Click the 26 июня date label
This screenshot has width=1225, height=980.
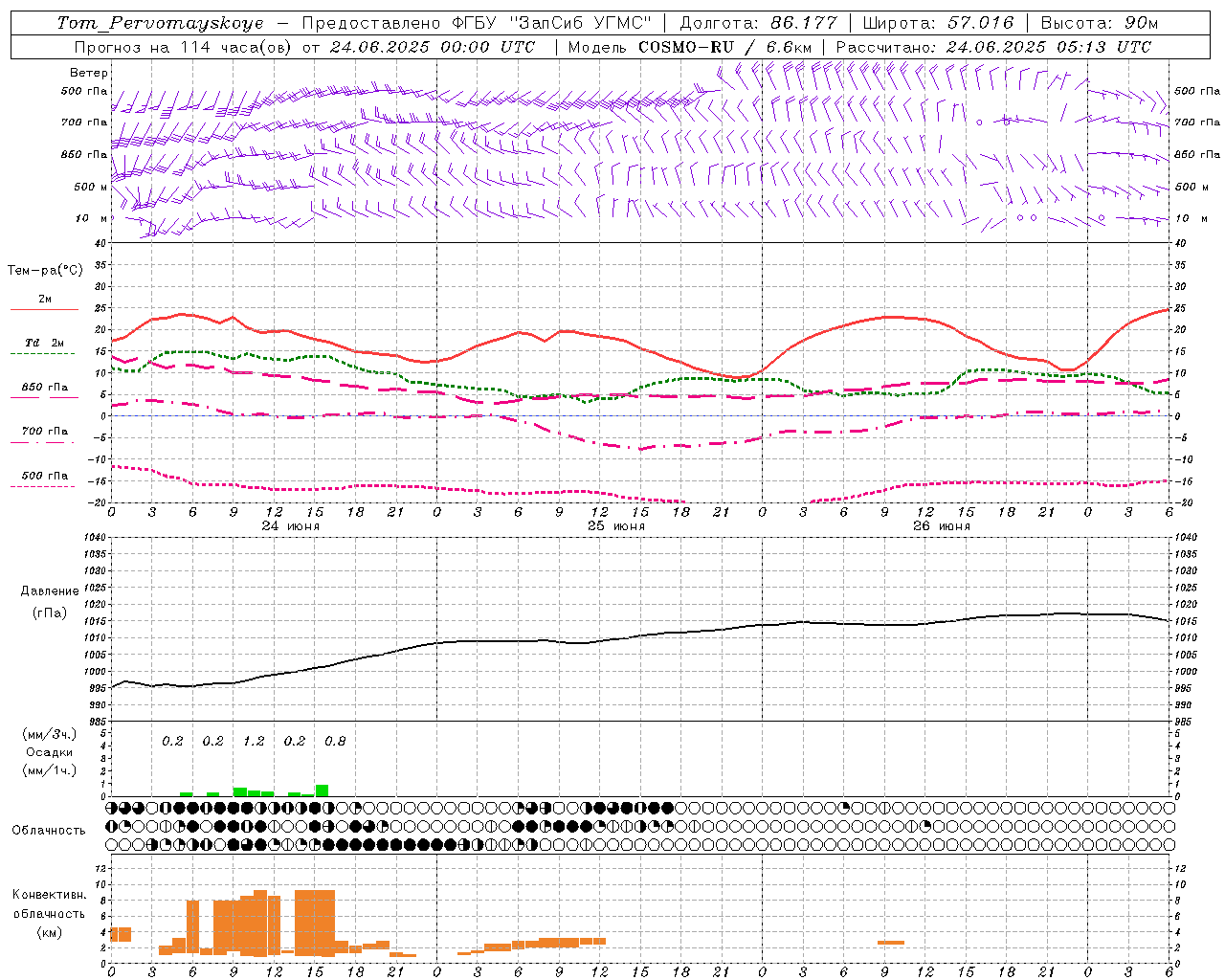[x=941, y=526]
